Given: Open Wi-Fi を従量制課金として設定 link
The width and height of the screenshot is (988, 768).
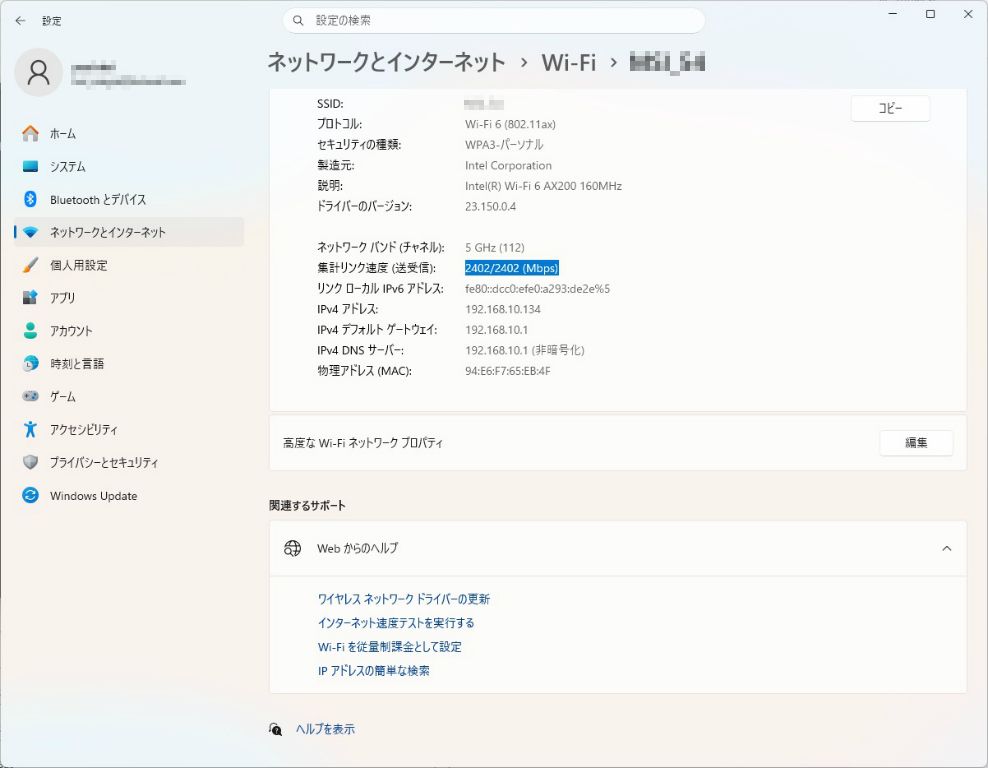Looking at the screenshot, I should (x=389, y=647).
